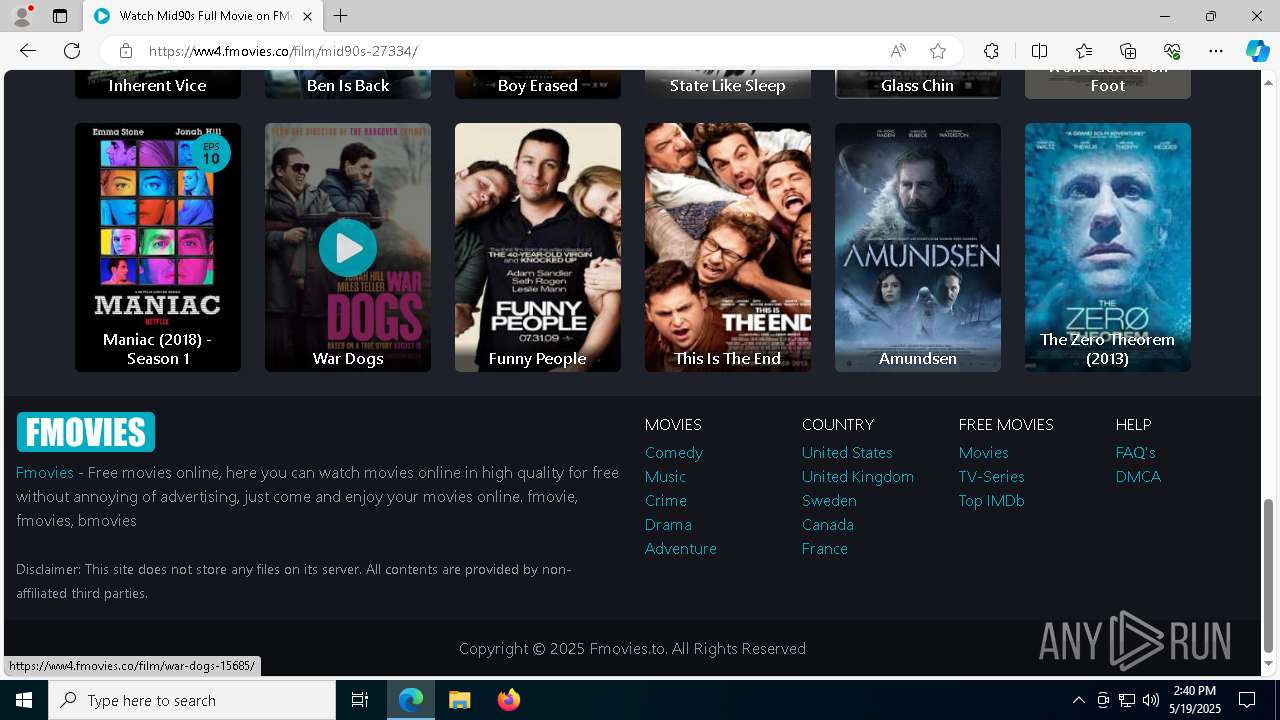Open Browser essentials heart icon
The height and width of the screenshot is (720, 1280).
1172,51
